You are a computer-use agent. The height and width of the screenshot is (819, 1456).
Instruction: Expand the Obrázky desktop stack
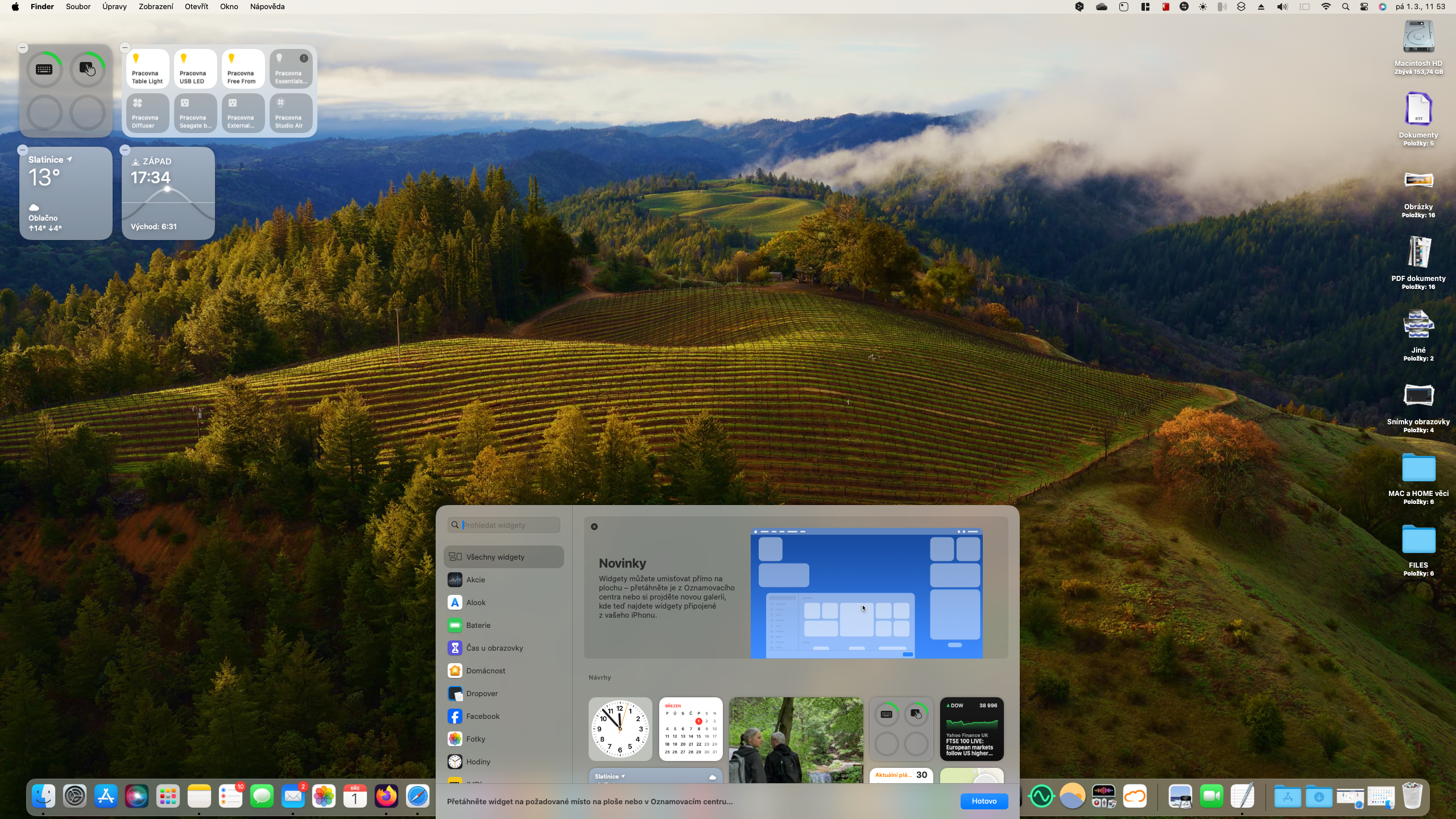tap(1418, 181)
